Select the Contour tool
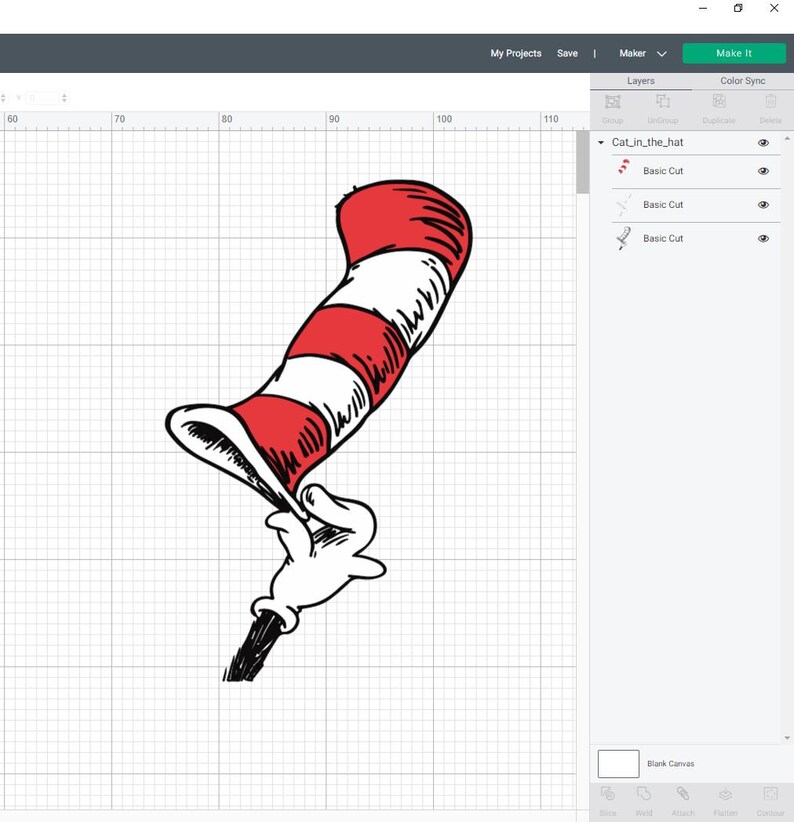794x822 pixels. pos(770,794)
